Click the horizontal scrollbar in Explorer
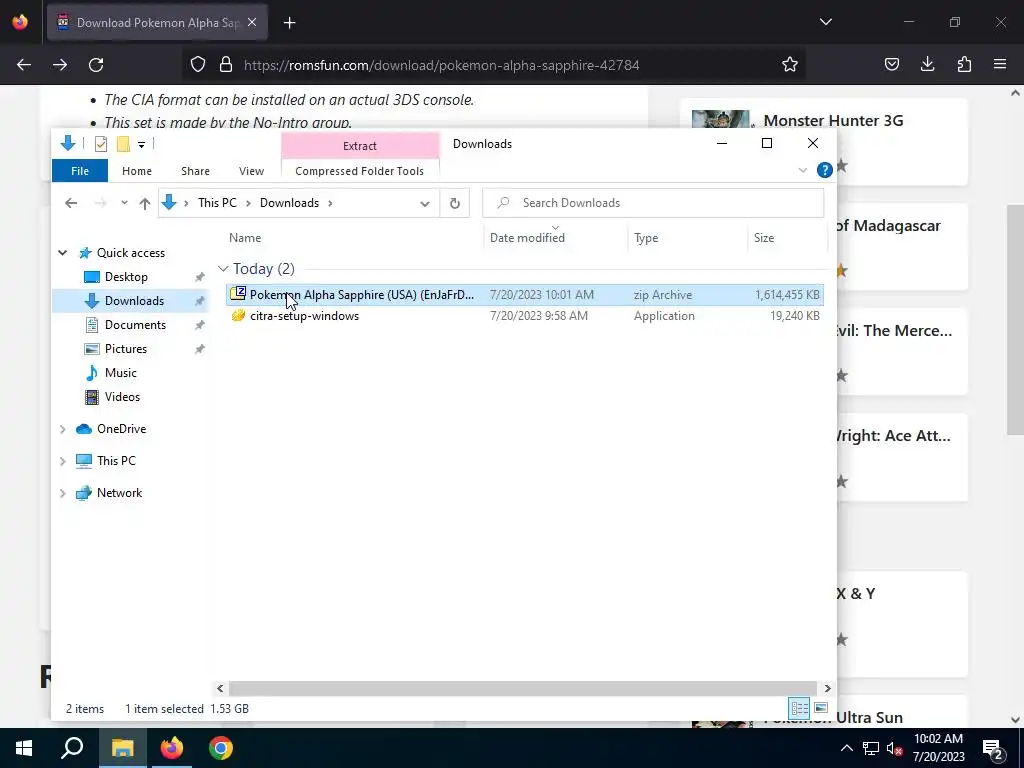 [x=522, y=688]
